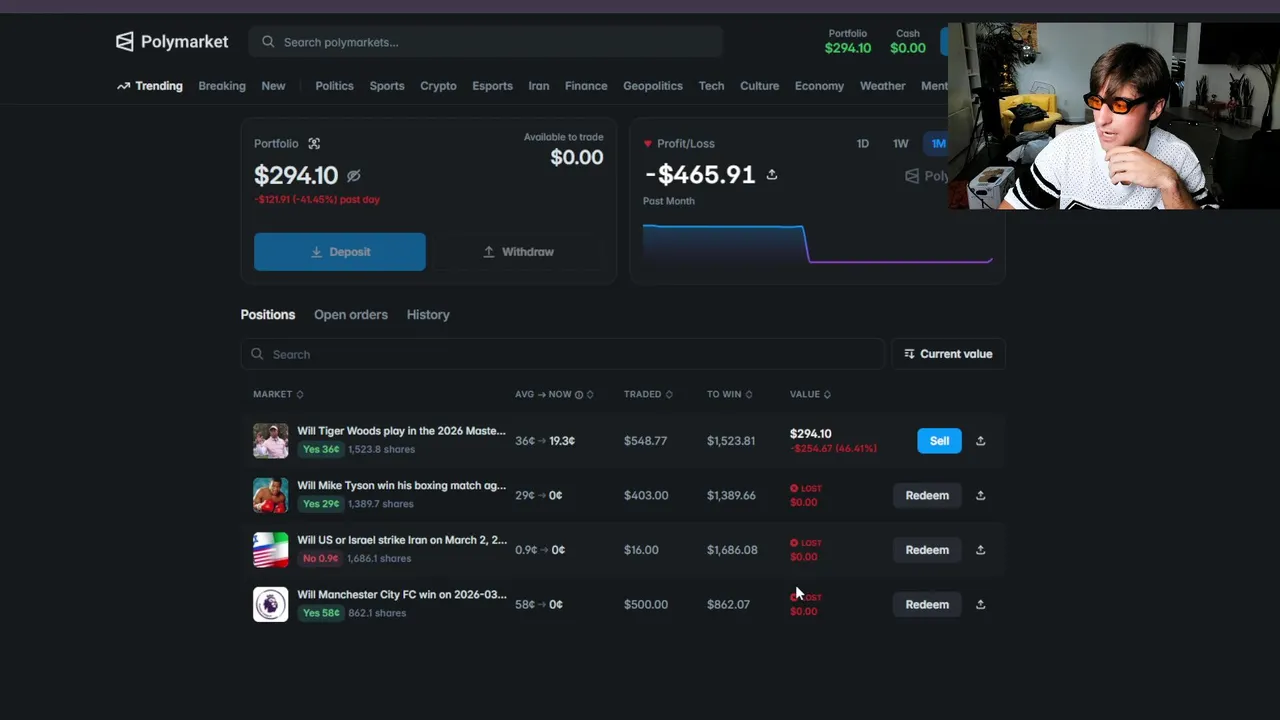Image resolution: width=1280 pixels, height=720 pixels.
Task: Click the positions Search field
Action: tap(562, 354)
